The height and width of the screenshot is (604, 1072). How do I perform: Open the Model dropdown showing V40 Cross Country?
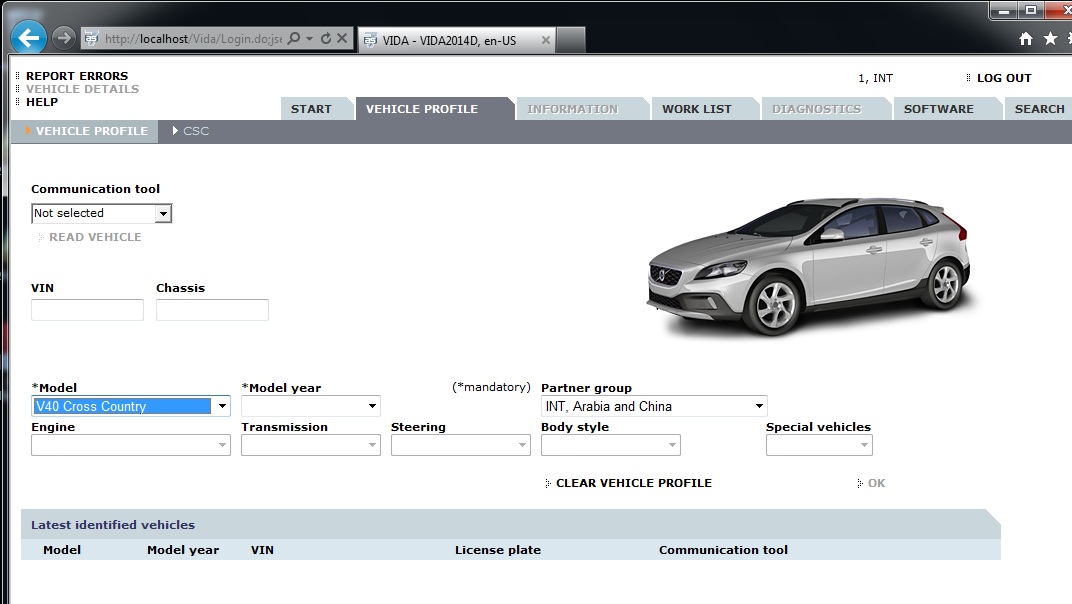tap(131, 406)
